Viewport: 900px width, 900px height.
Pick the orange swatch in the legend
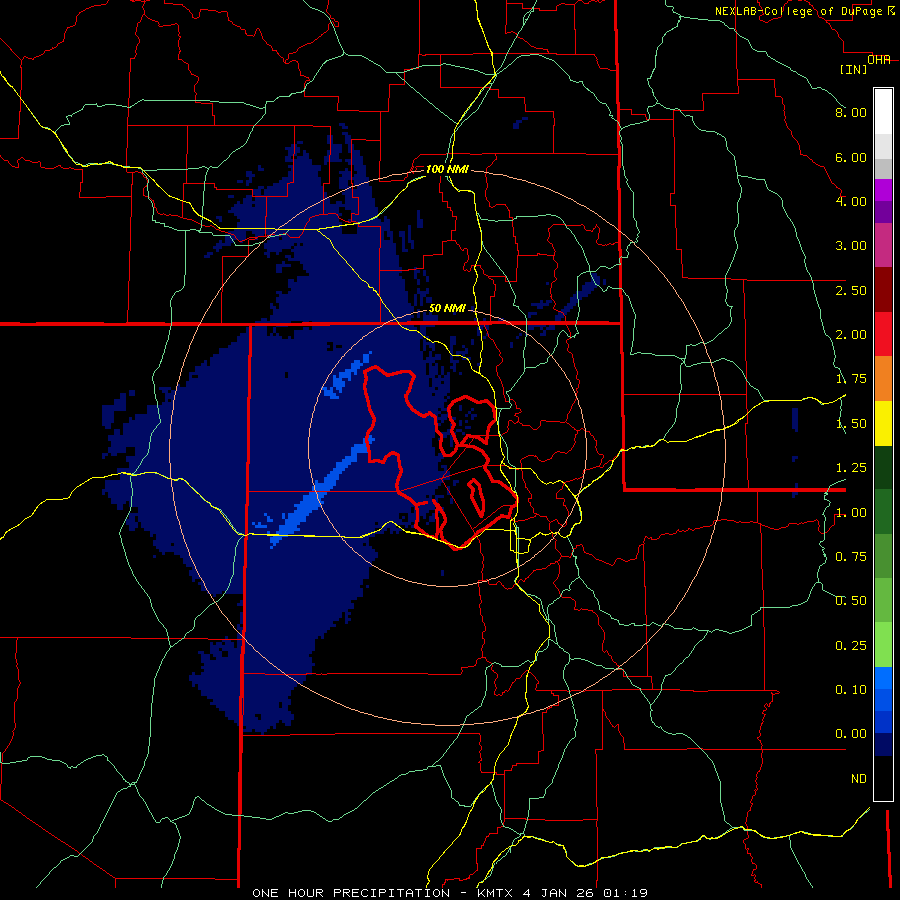883,379
